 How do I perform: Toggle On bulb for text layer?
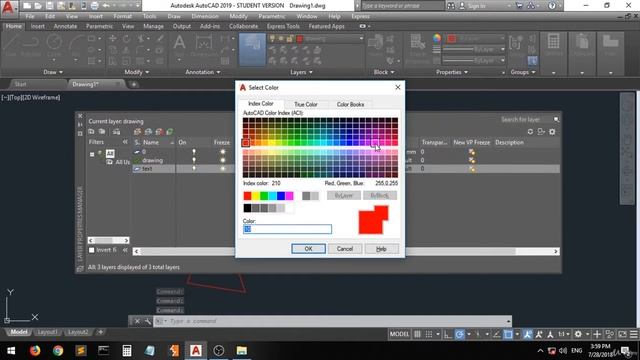tap(194, 168)
